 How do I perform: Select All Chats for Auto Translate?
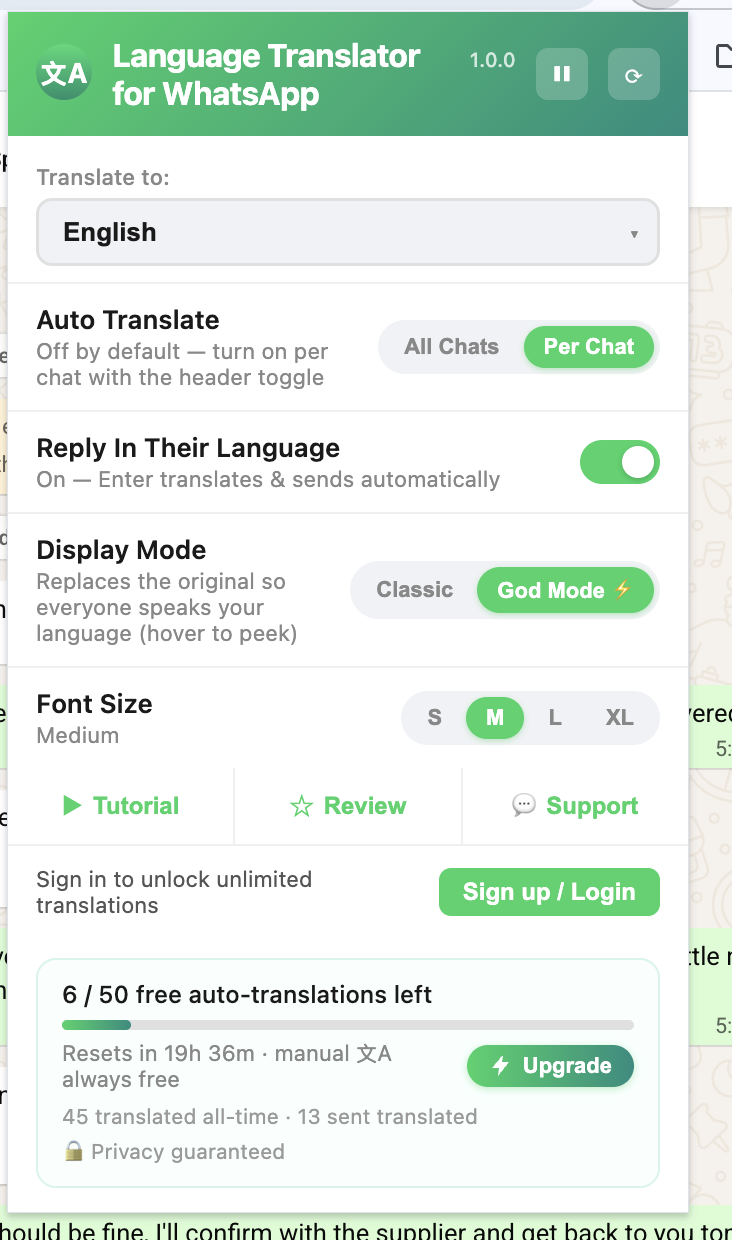(451, 347)
